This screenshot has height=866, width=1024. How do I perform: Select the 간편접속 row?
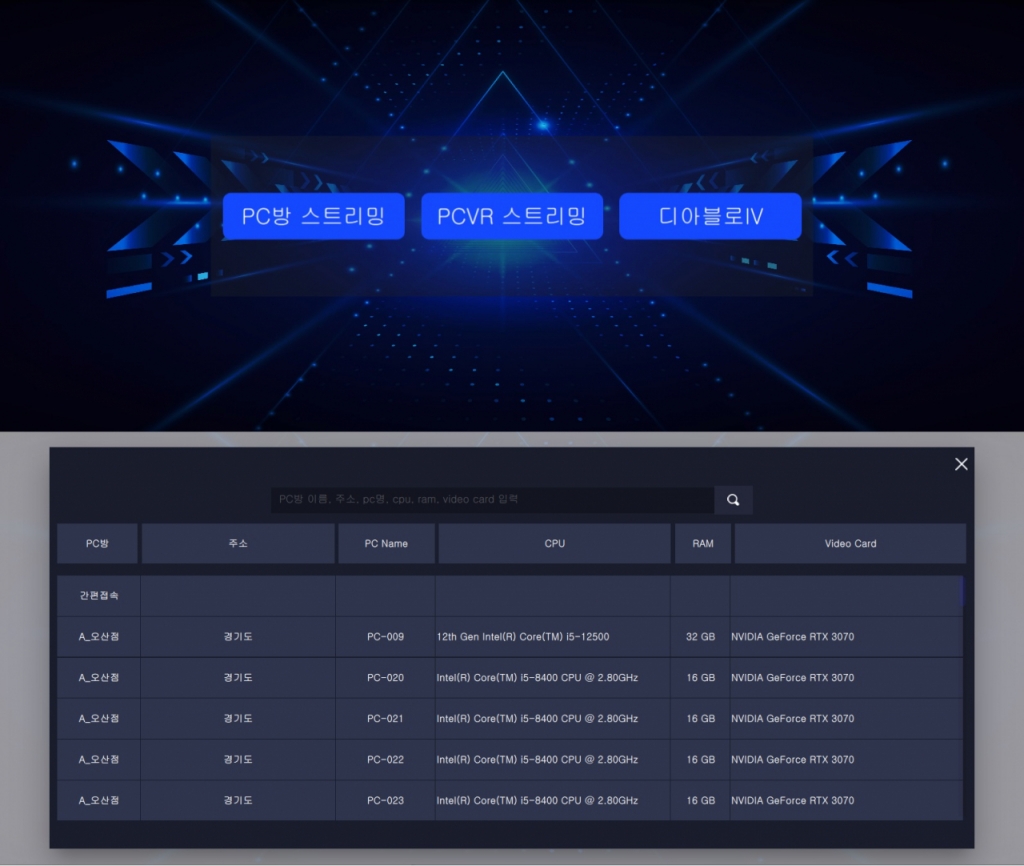[510, 596]
